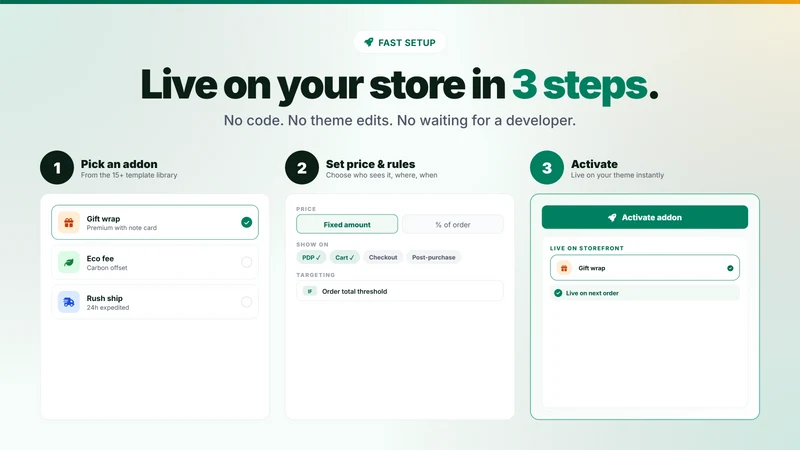The width and height of the screenshot is (800, 450).
Task: Toggle the PDP show-on chip
Action: [311, 258]
